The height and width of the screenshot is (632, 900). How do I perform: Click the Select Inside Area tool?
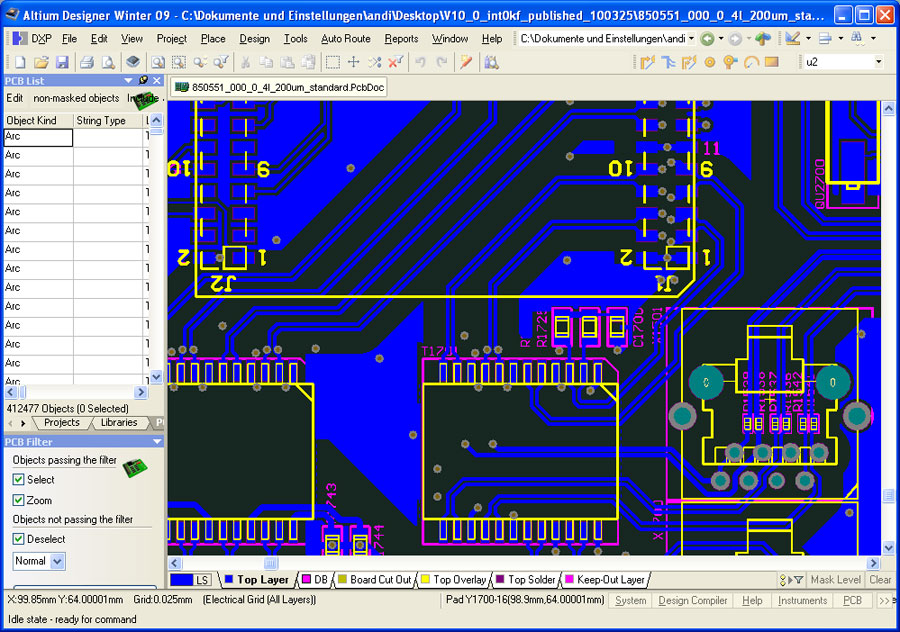tap(333, 62)
